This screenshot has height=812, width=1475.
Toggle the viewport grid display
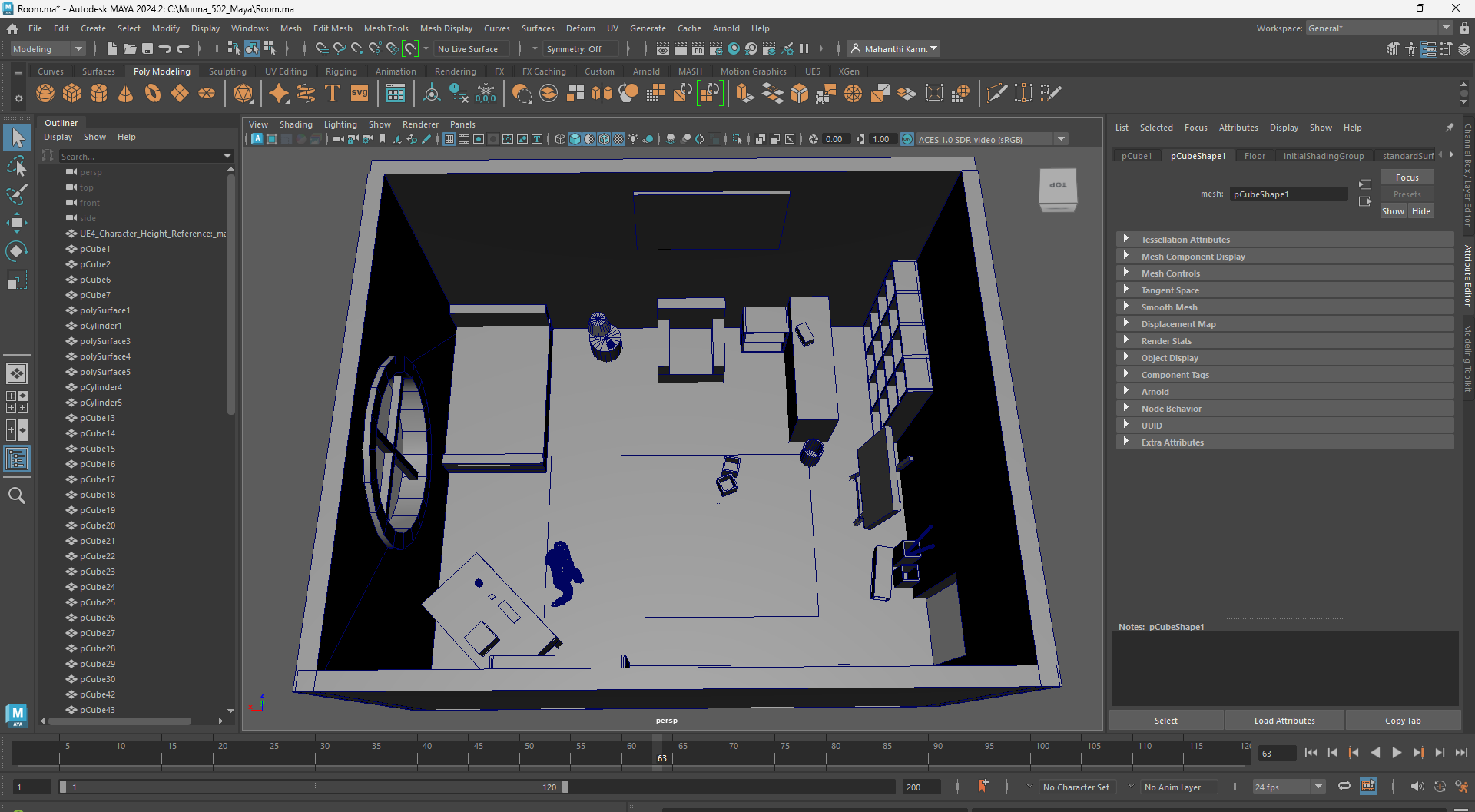[449, 139]
